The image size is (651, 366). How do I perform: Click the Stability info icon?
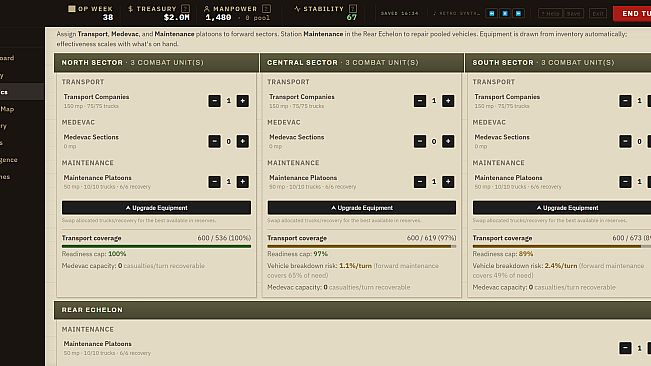[x=353, y=8]
